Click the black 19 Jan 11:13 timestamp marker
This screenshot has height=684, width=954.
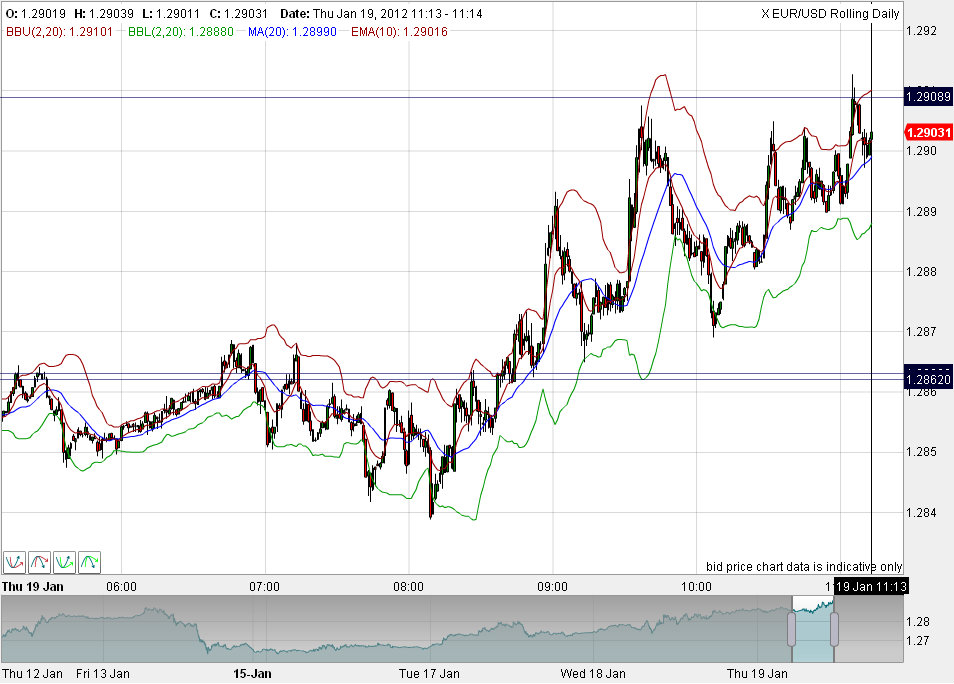pyautogui.click(x=871, y=587)
